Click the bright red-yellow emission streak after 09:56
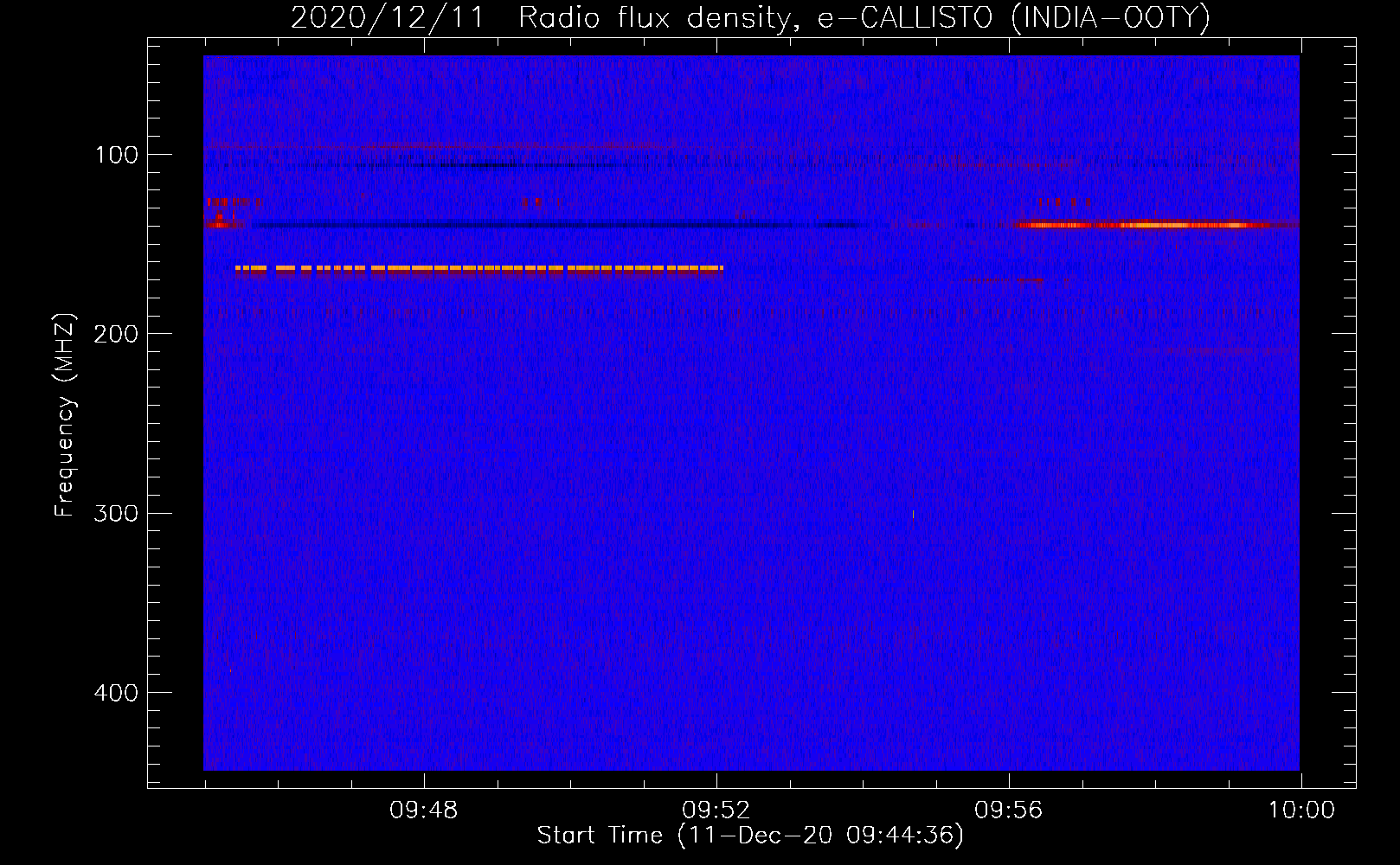 coord(1144,225)
